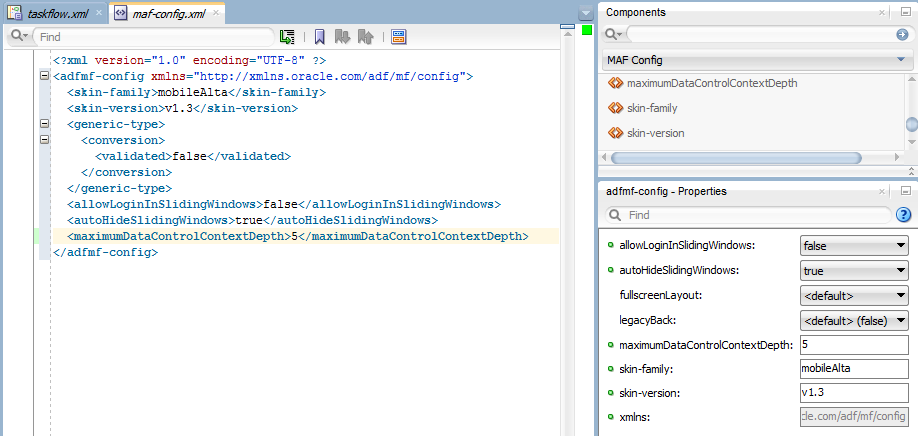Click the maximumDataControlContextDepth line in the editor
The width and height of the screenshot is (918, 436).
coord(298,236)
